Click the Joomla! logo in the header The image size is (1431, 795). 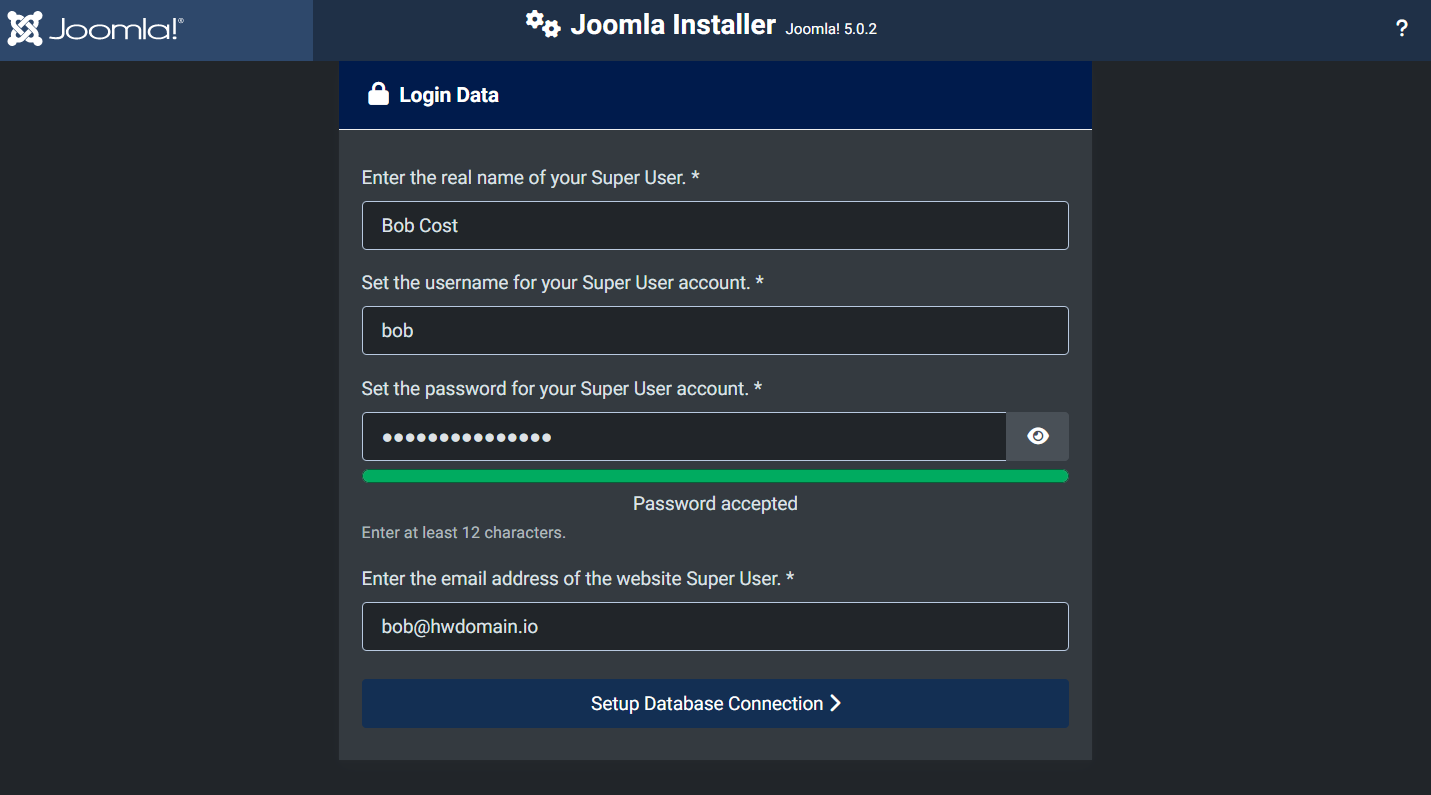click(x=95, y=29)
